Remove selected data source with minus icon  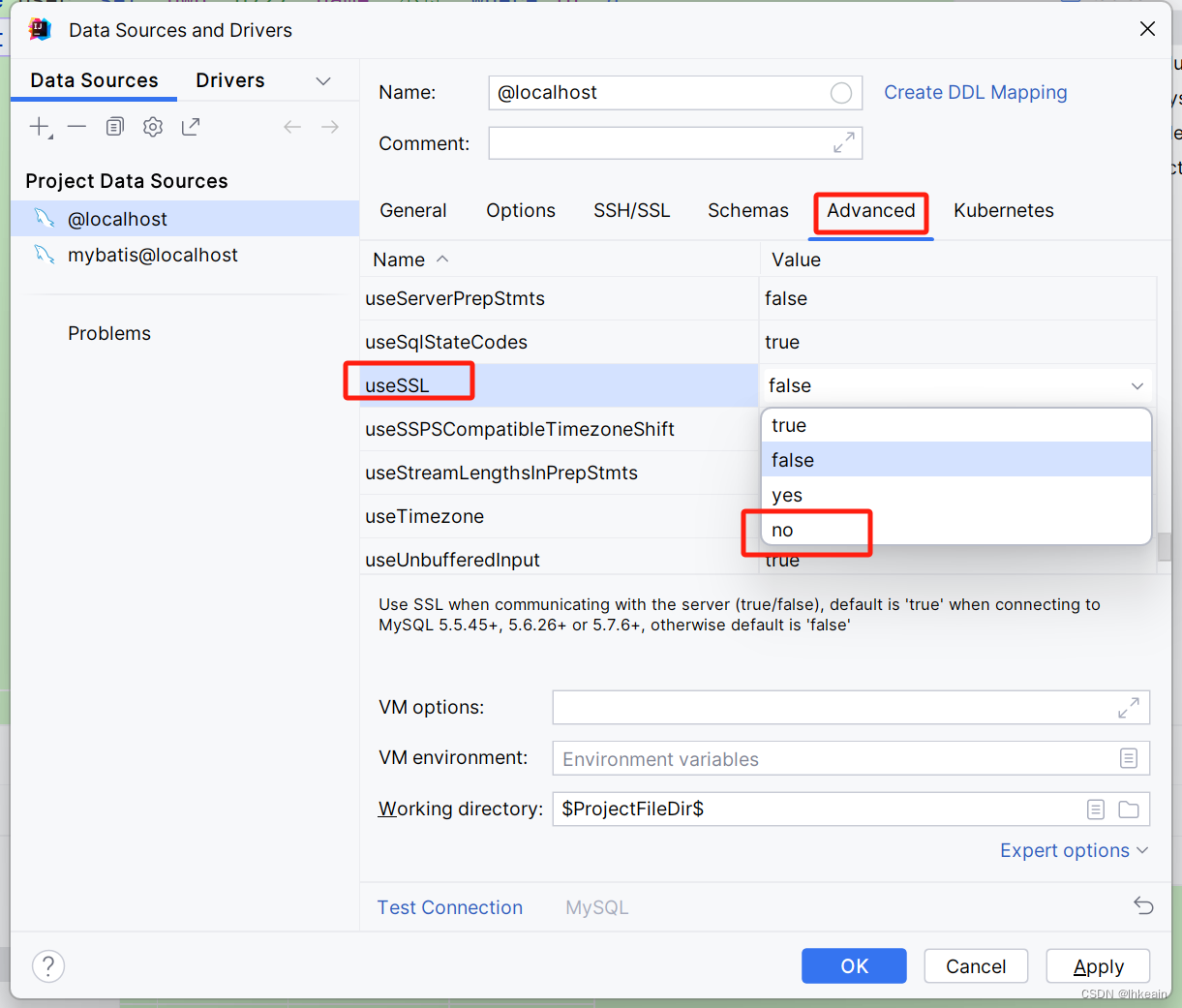(x=77, y=127)
